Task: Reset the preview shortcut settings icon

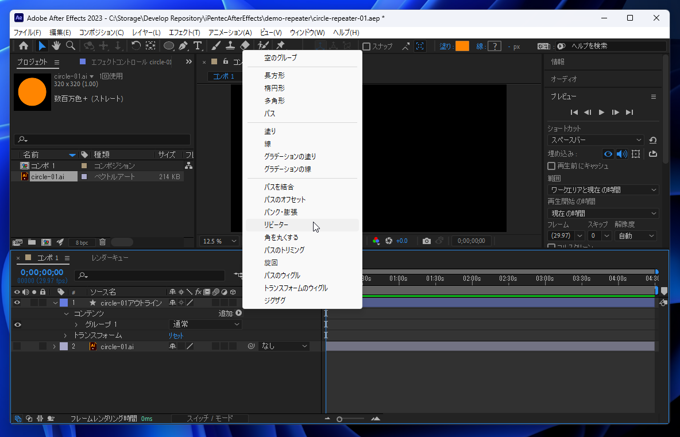Action: pos(653,140)
